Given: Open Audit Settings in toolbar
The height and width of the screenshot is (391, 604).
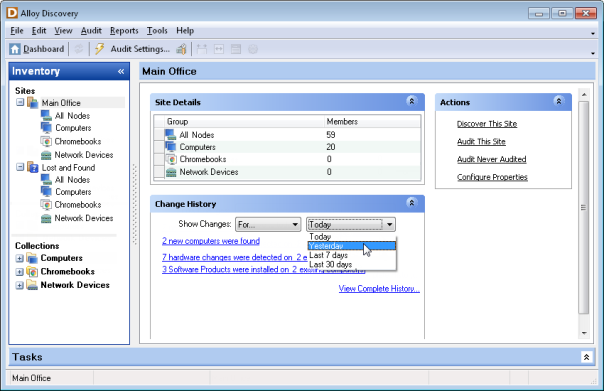Looking at the screenshot, I should 140,49.
